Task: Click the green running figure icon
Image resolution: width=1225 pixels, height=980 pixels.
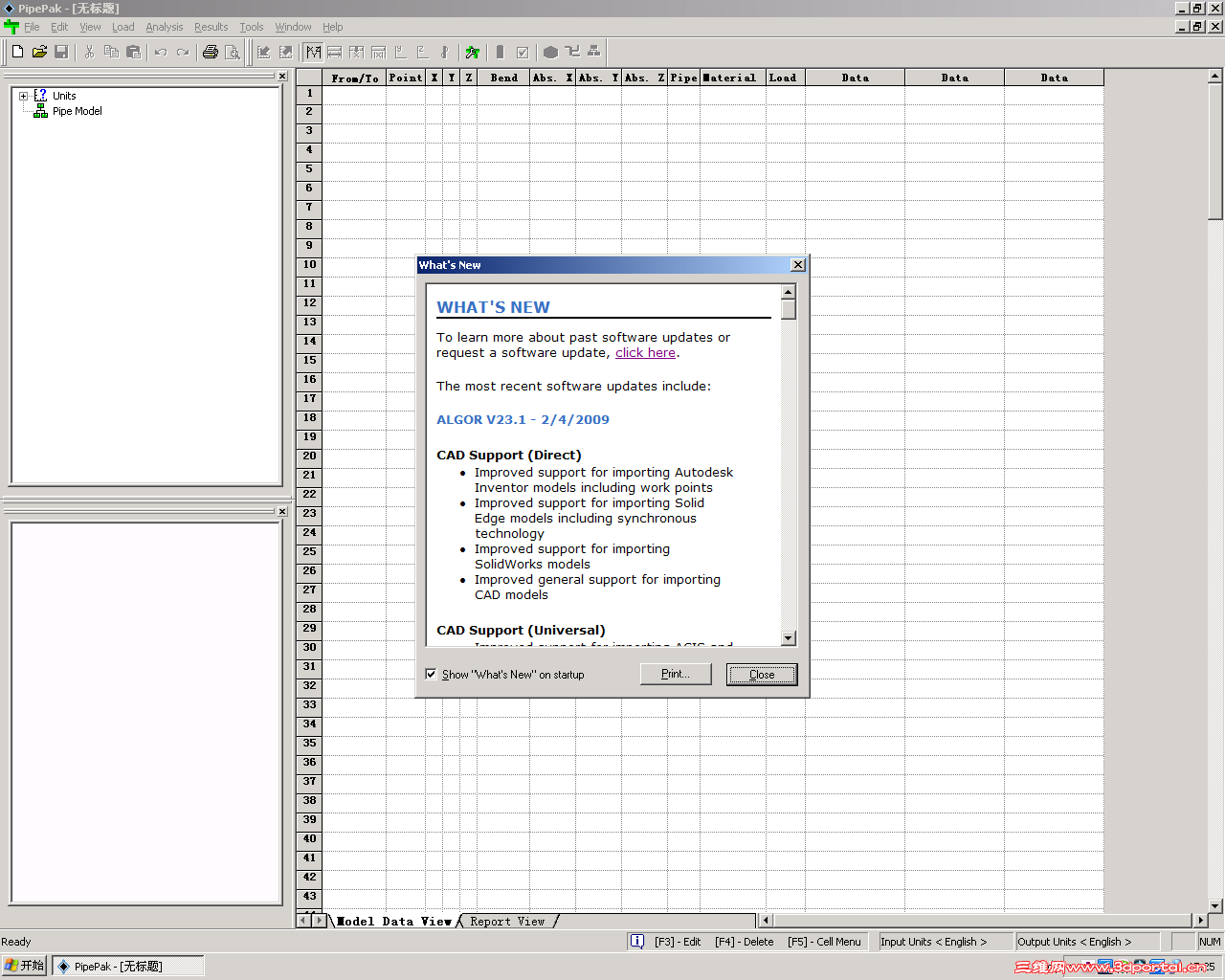Action: coord(472,52)
